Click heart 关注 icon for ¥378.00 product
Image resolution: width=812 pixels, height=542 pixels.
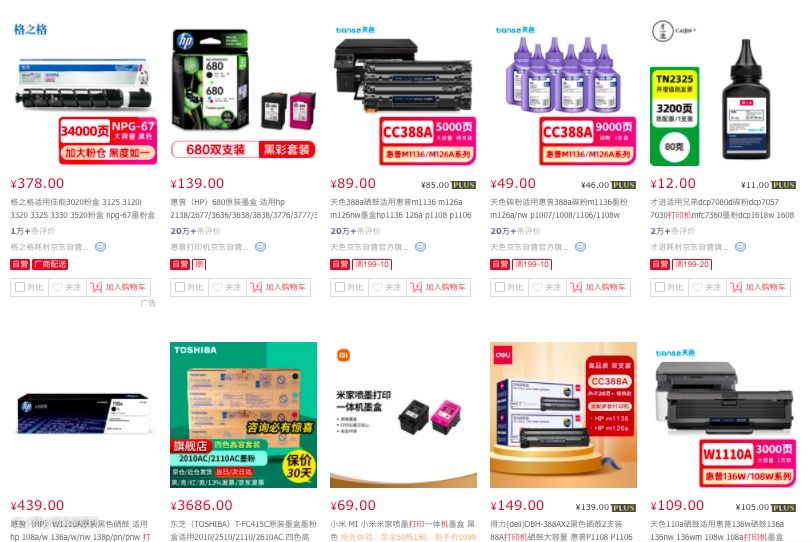click(x=57, y=287)
